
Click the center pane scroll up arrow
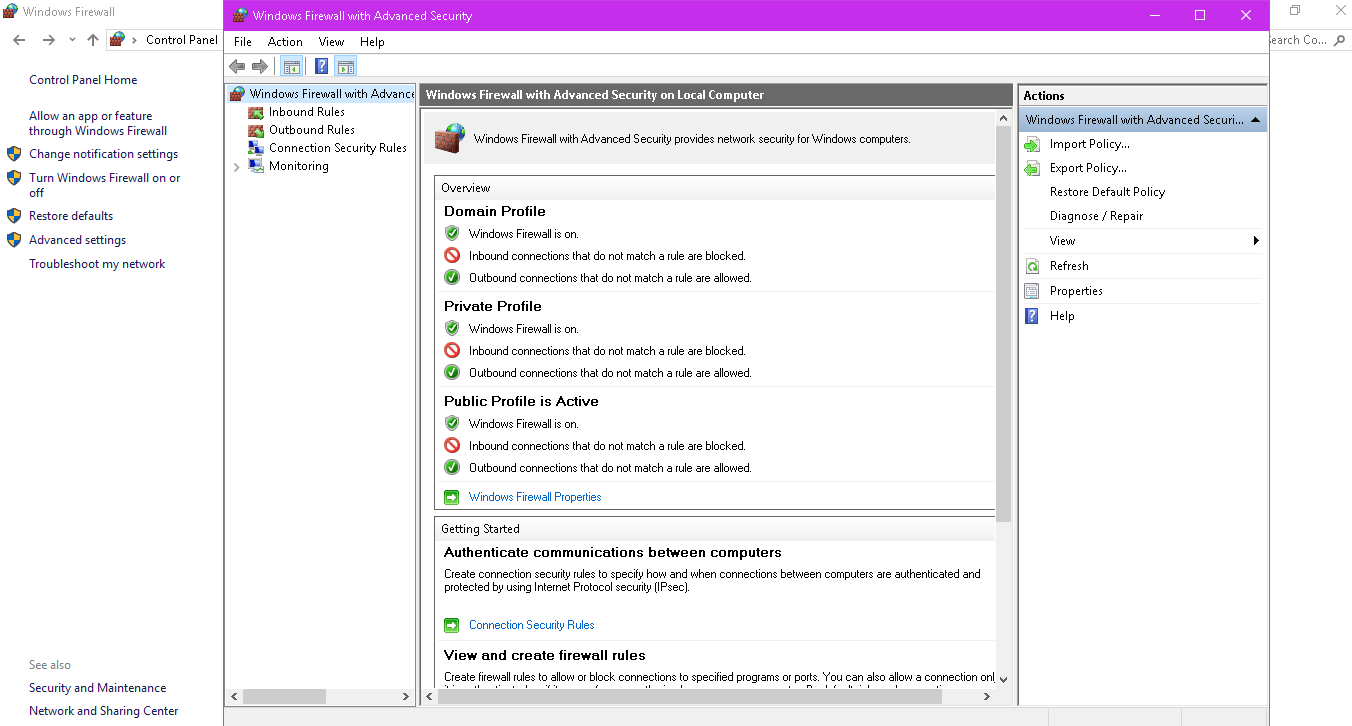coord(1003,118)
